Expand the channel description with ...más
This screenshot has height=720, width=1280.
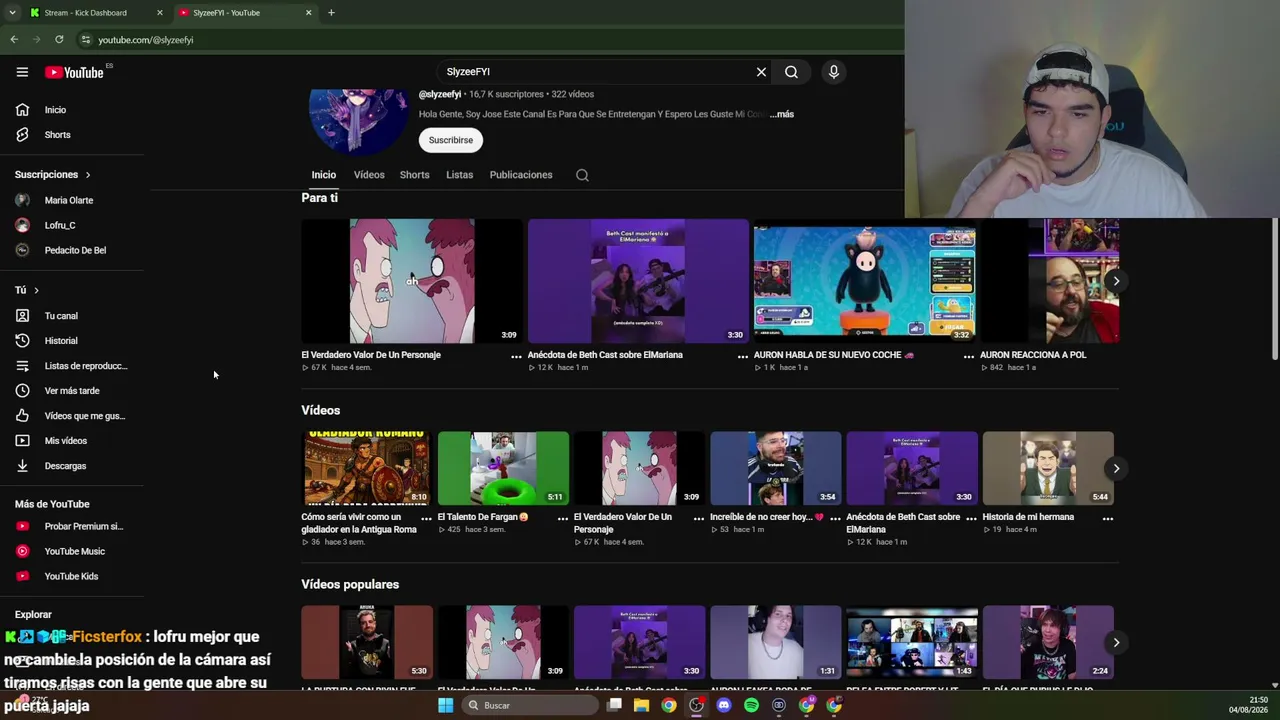coord(782,114)
